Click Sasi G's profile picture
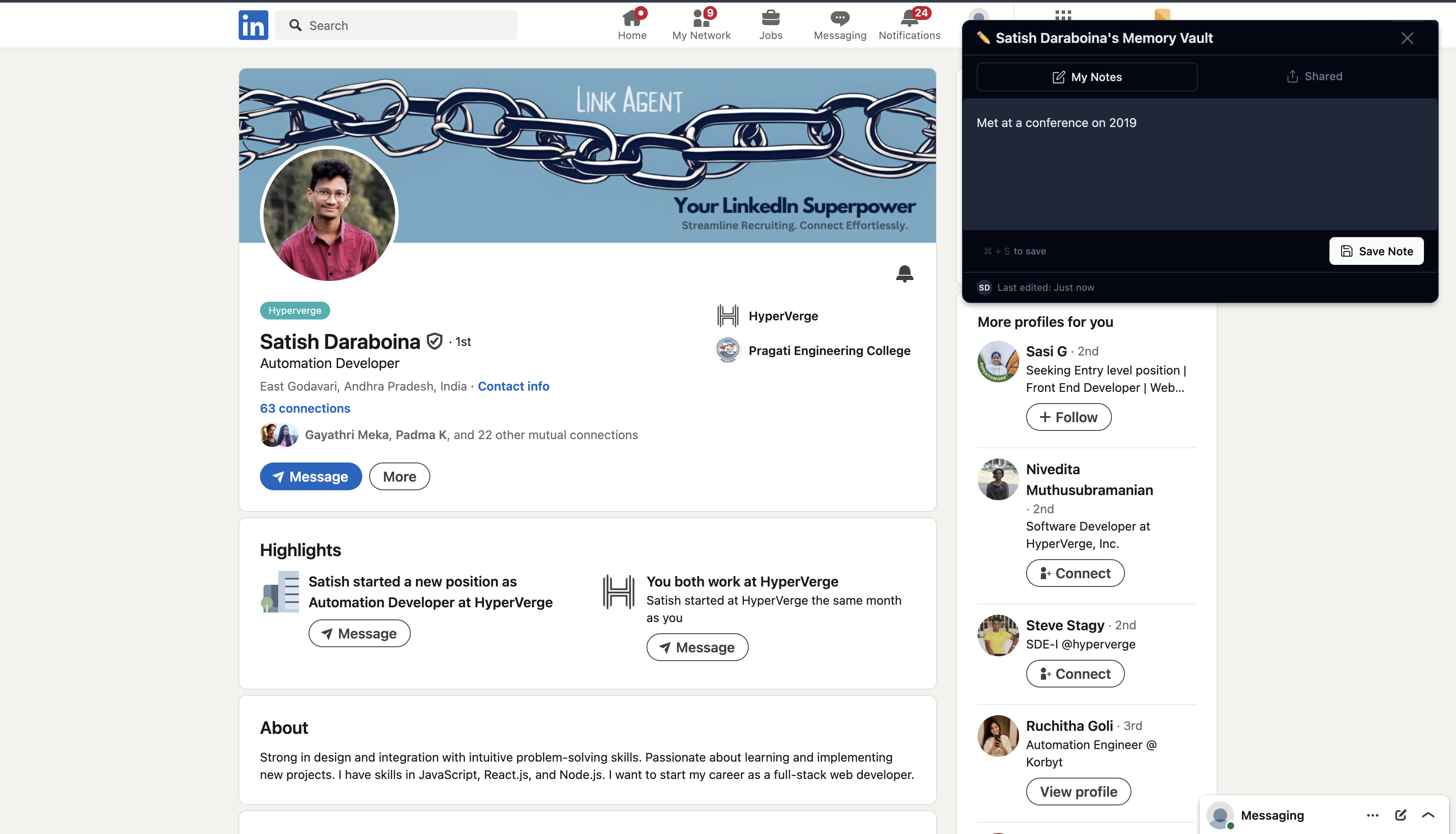 coord(998,362)
